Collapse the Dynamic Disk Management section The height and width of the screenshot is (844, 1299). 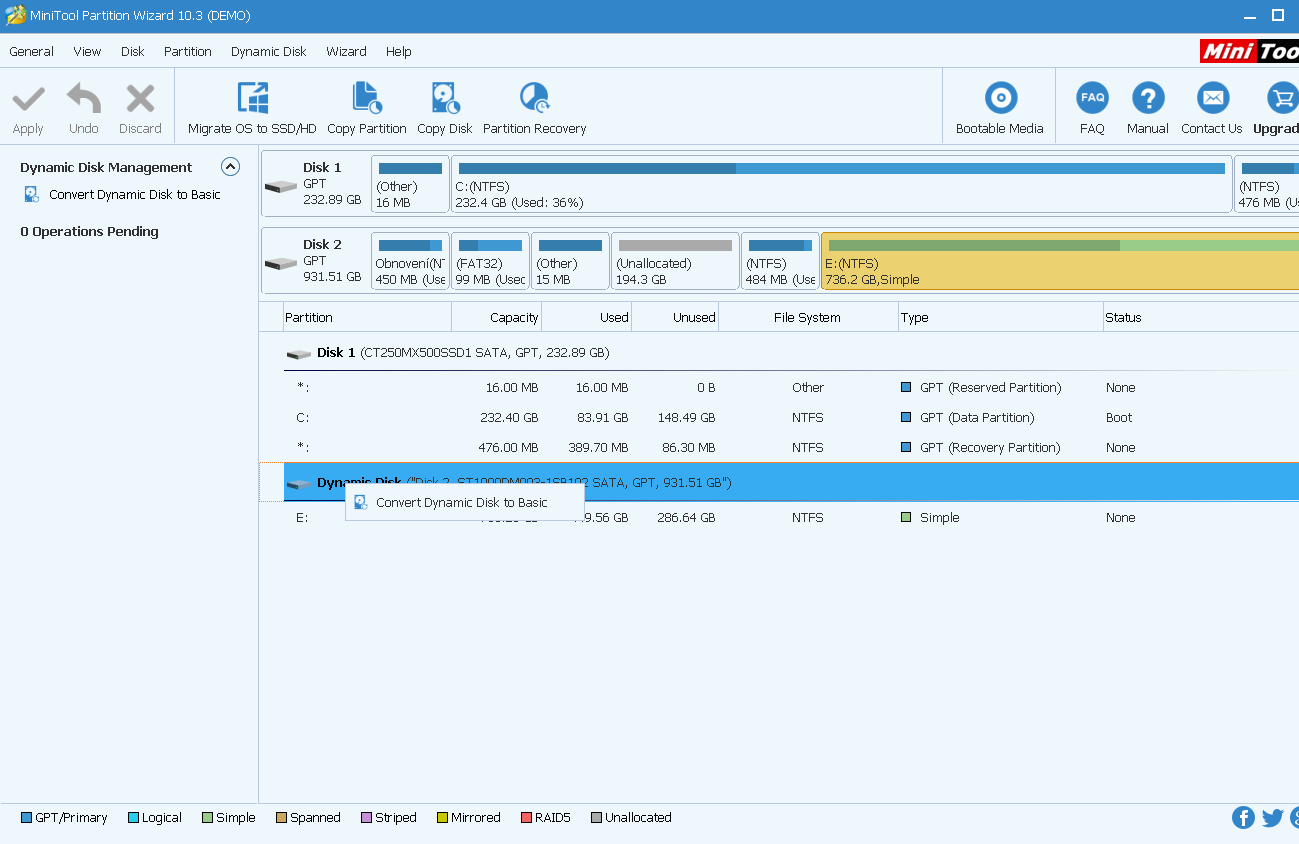(230, 167)
